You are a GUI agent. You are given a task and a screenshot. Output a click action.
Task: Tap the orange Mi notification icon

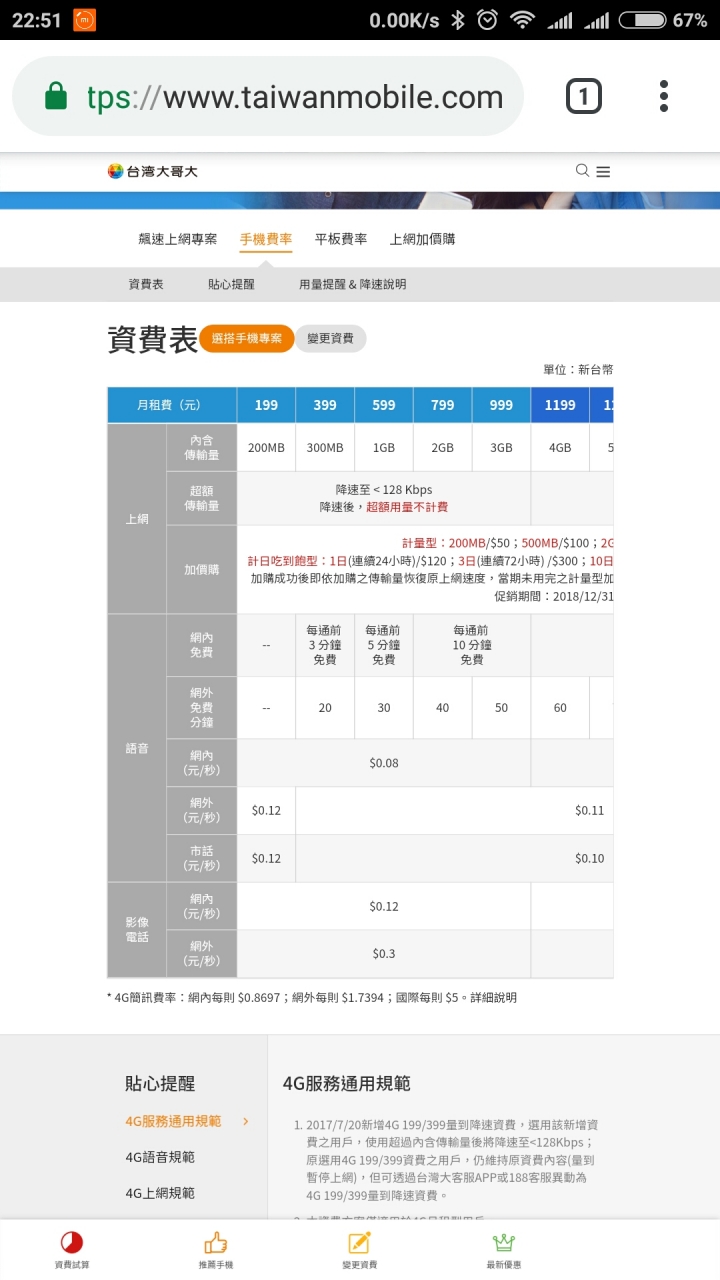(x=86, y=20)
